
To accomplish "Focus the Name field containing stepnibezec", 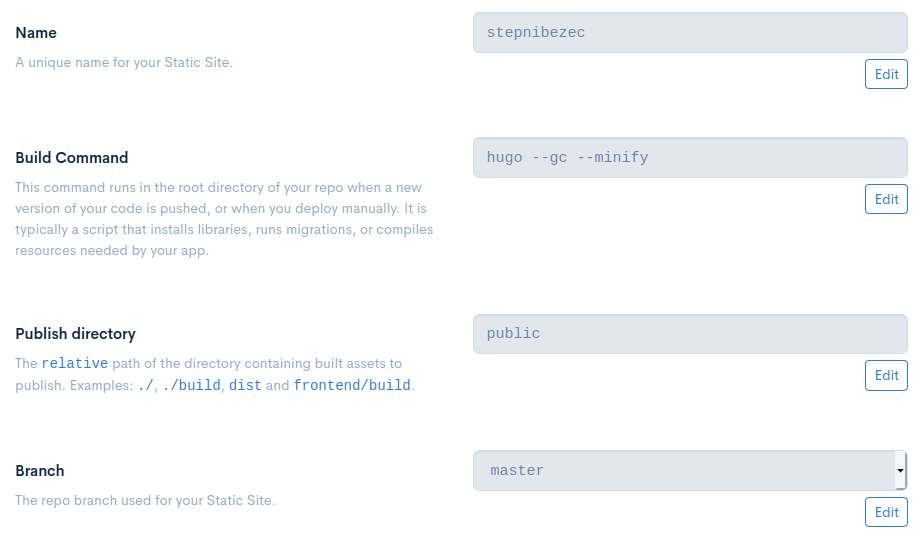I will tap(690, 32).
